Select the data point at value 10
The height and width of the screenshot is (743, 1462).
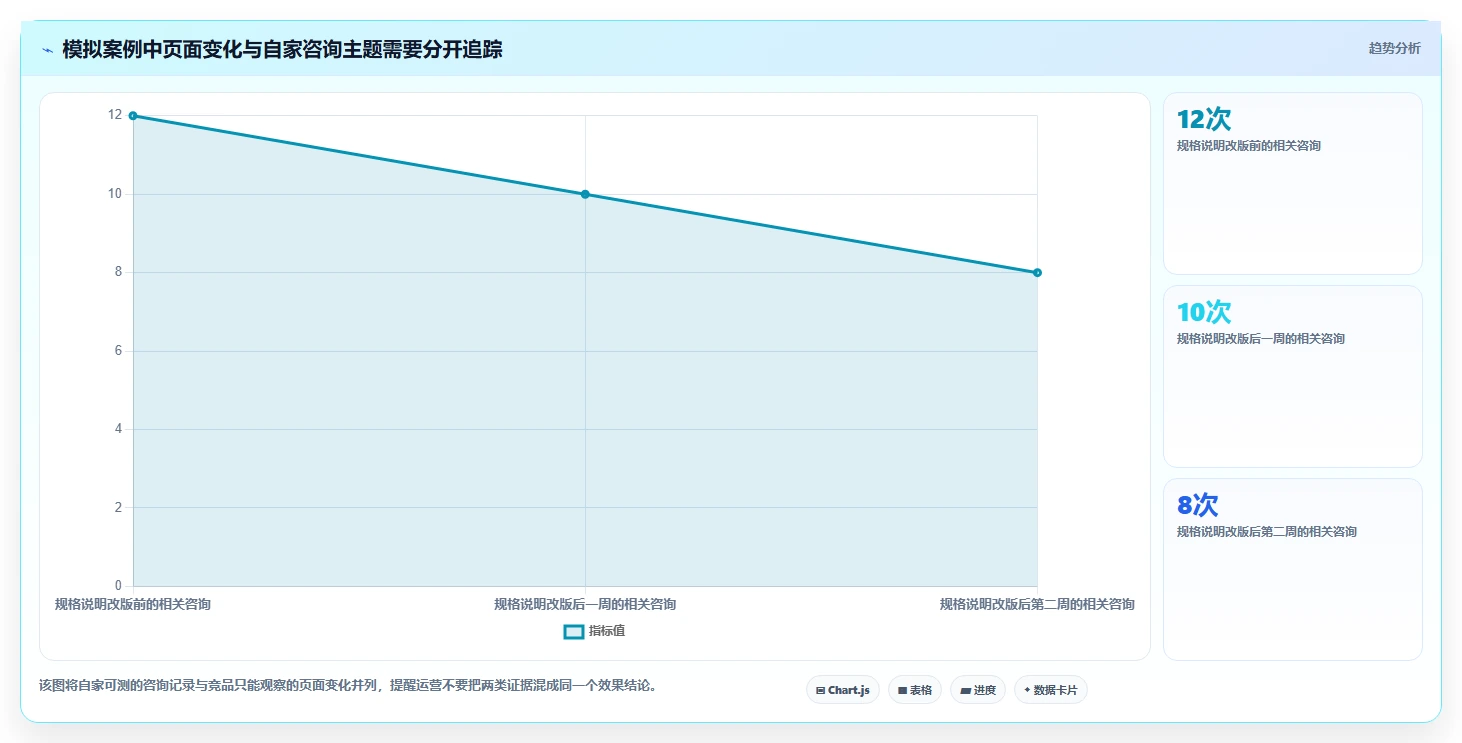tap(585, 194)
